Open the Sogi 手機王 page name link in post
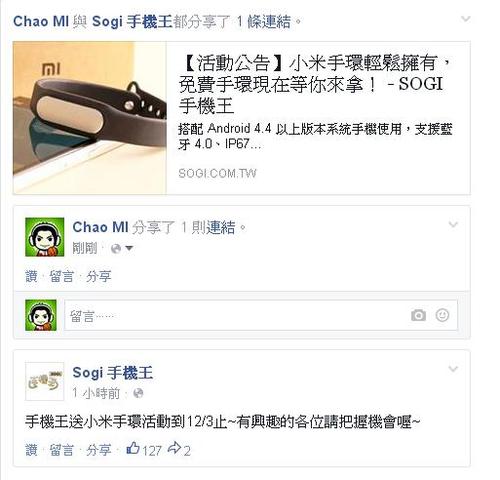 coord(113,373)
